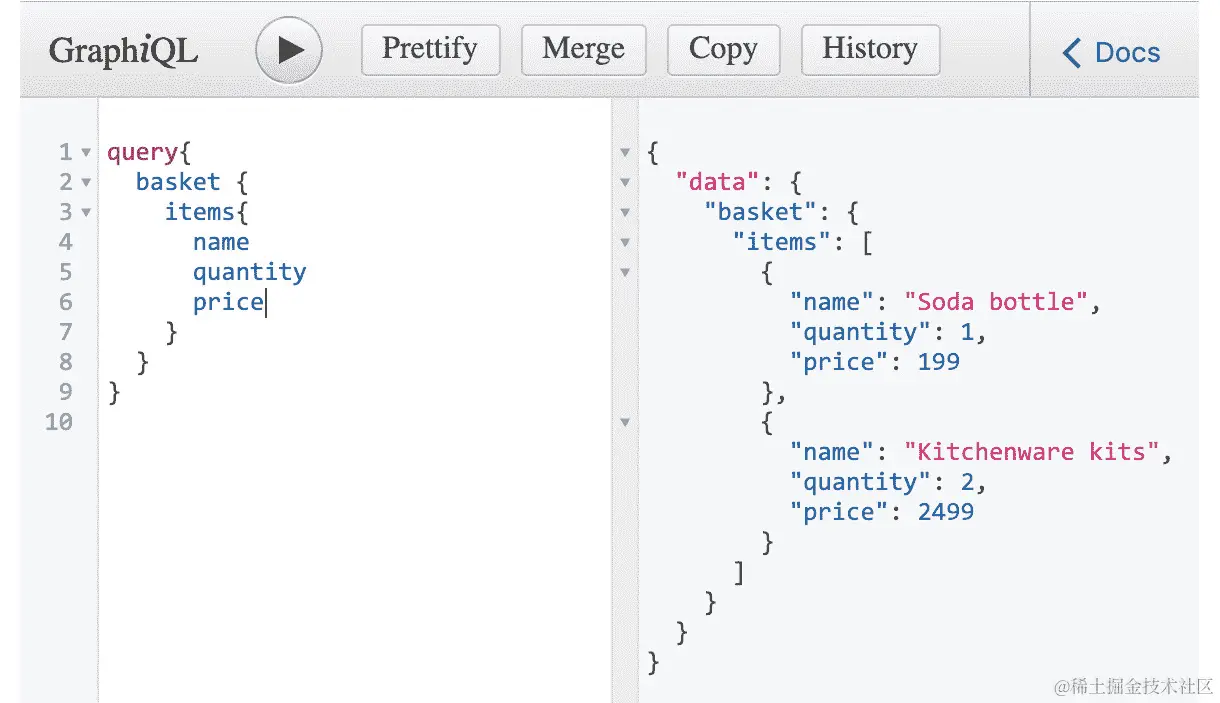Click the price value 199 in the results
The width and height of the screenshot is (1220, 703).
pyautogui.click(x=939, y=362)
